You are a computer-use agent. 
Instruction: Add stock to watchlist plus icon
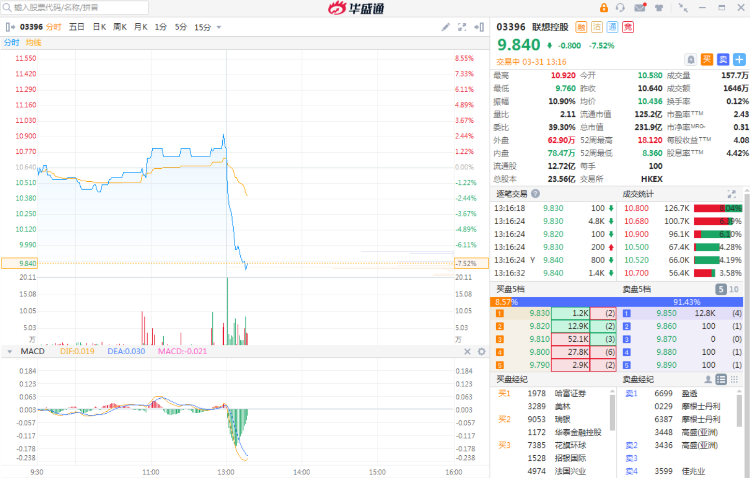(x=739, y=59)
